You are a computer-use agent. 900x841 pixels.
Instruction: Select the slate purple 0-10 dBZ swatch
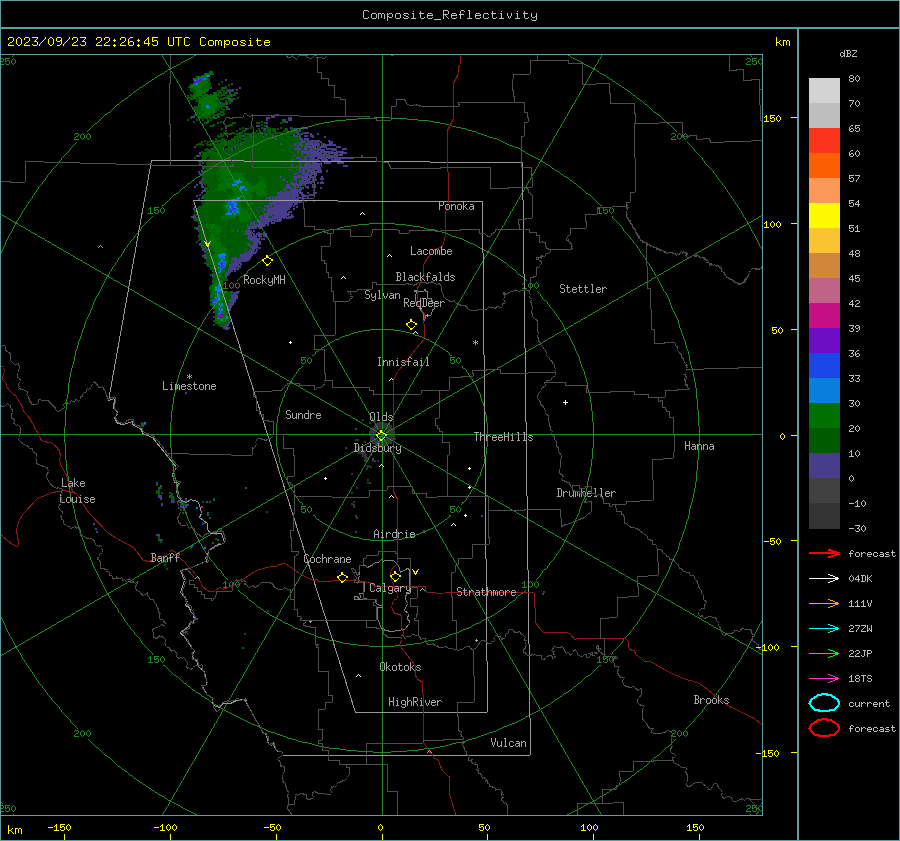(824, 466)
